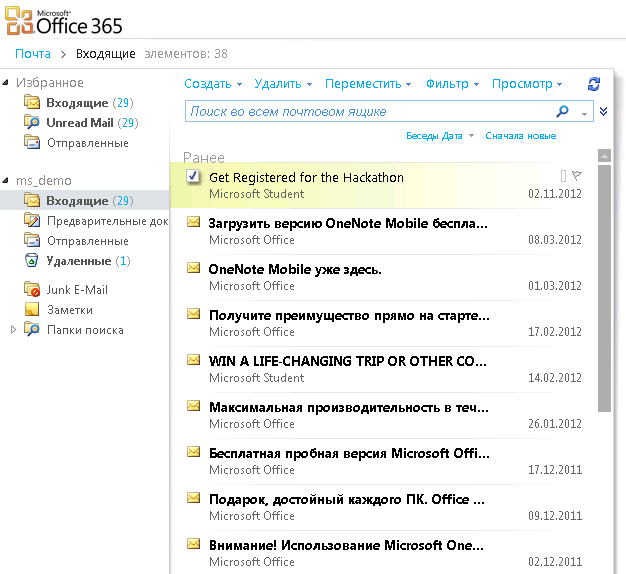Expand the Папки поиска tree node
This screenshot has width=626, height=574.
13,330
